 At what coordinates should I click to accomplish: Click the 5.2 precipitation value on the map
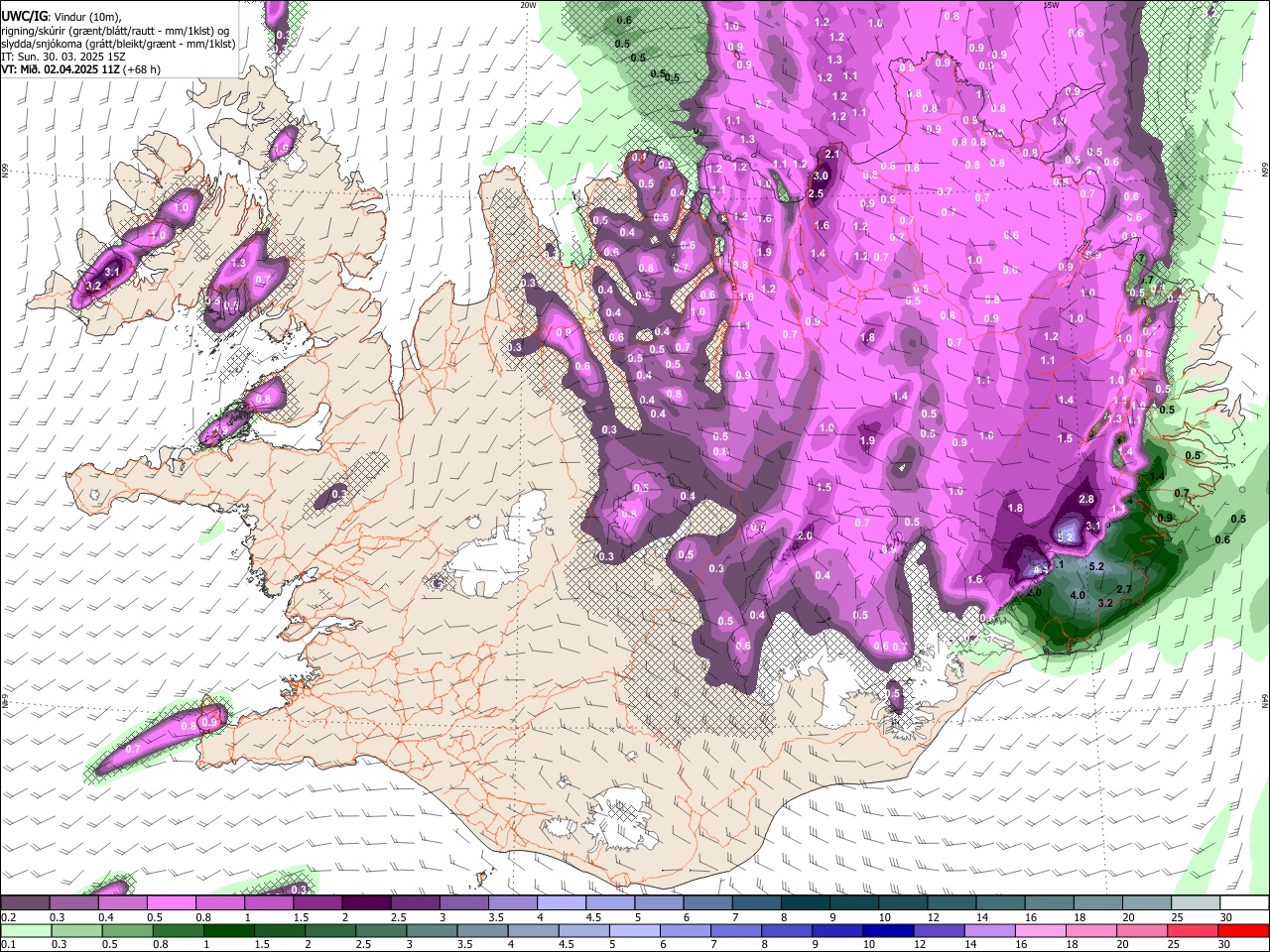coord(1096,566)
